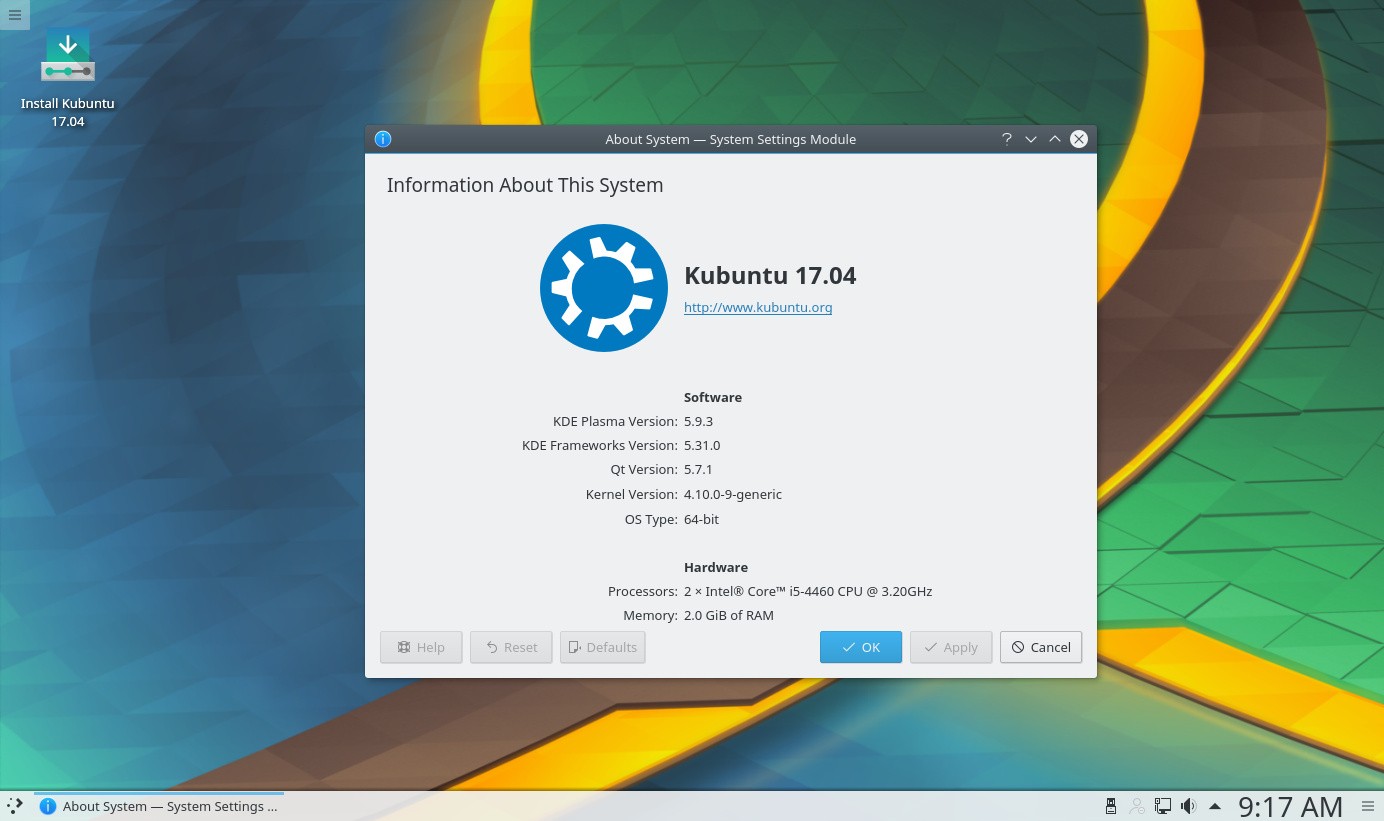1384x821 pixels.
Task: Click the Kubuntu gear logo
Action: coord(604,288)
